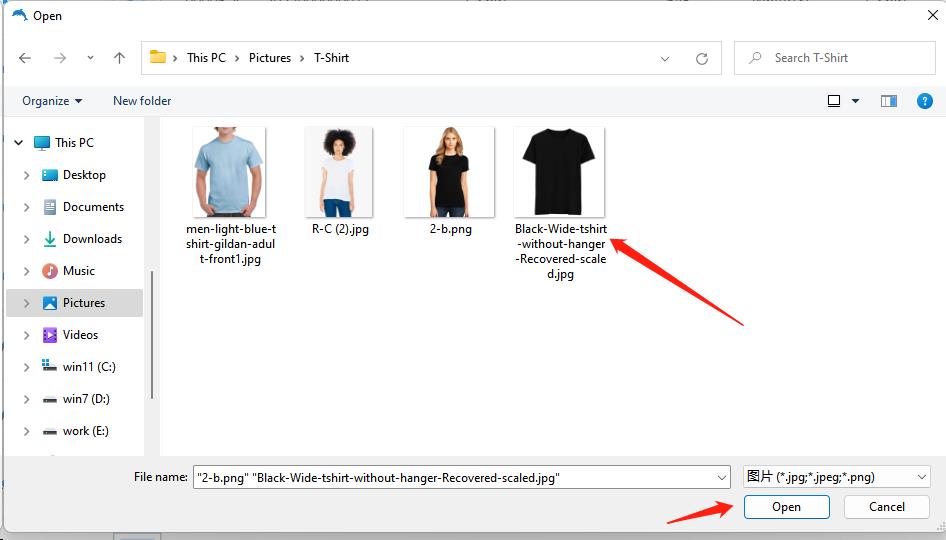Select the Music folder in sidebar

click(79, 271)
